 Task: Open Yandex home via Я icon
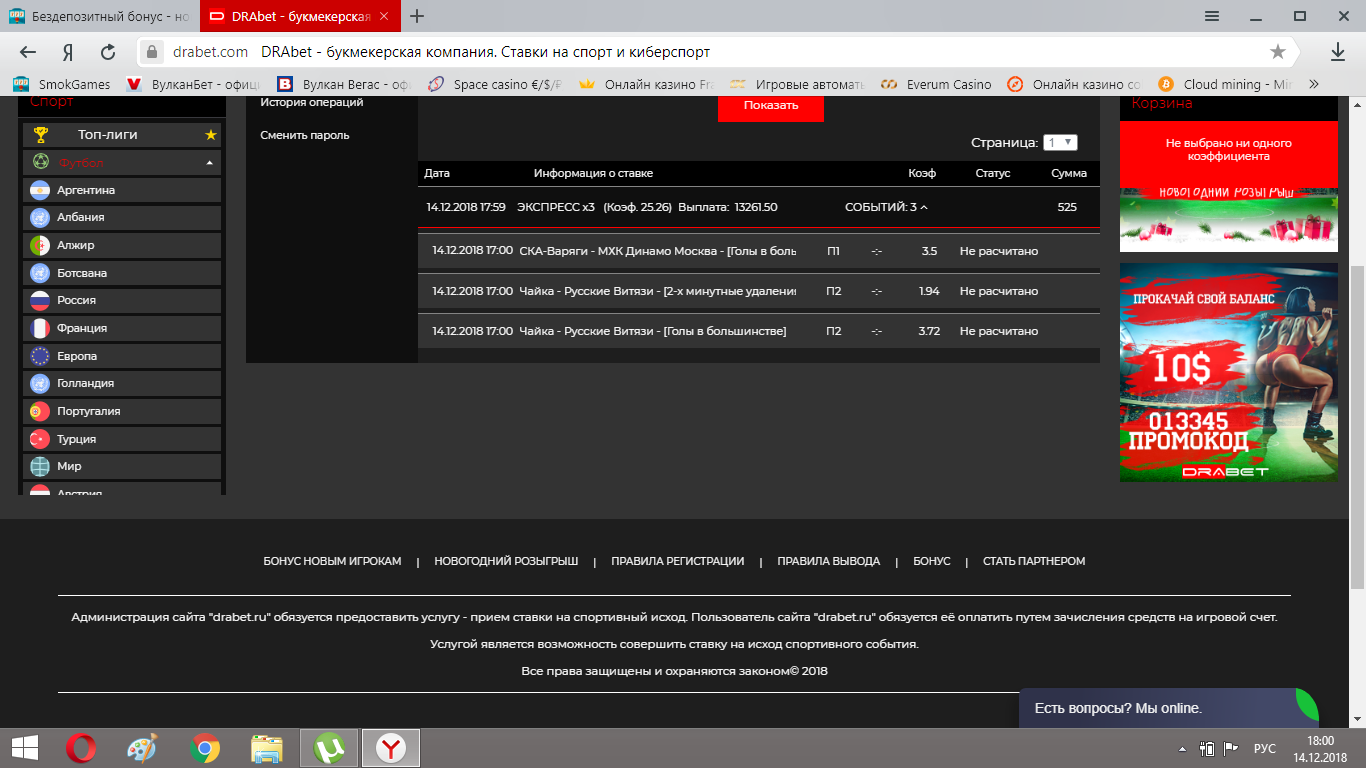[68, 52]
